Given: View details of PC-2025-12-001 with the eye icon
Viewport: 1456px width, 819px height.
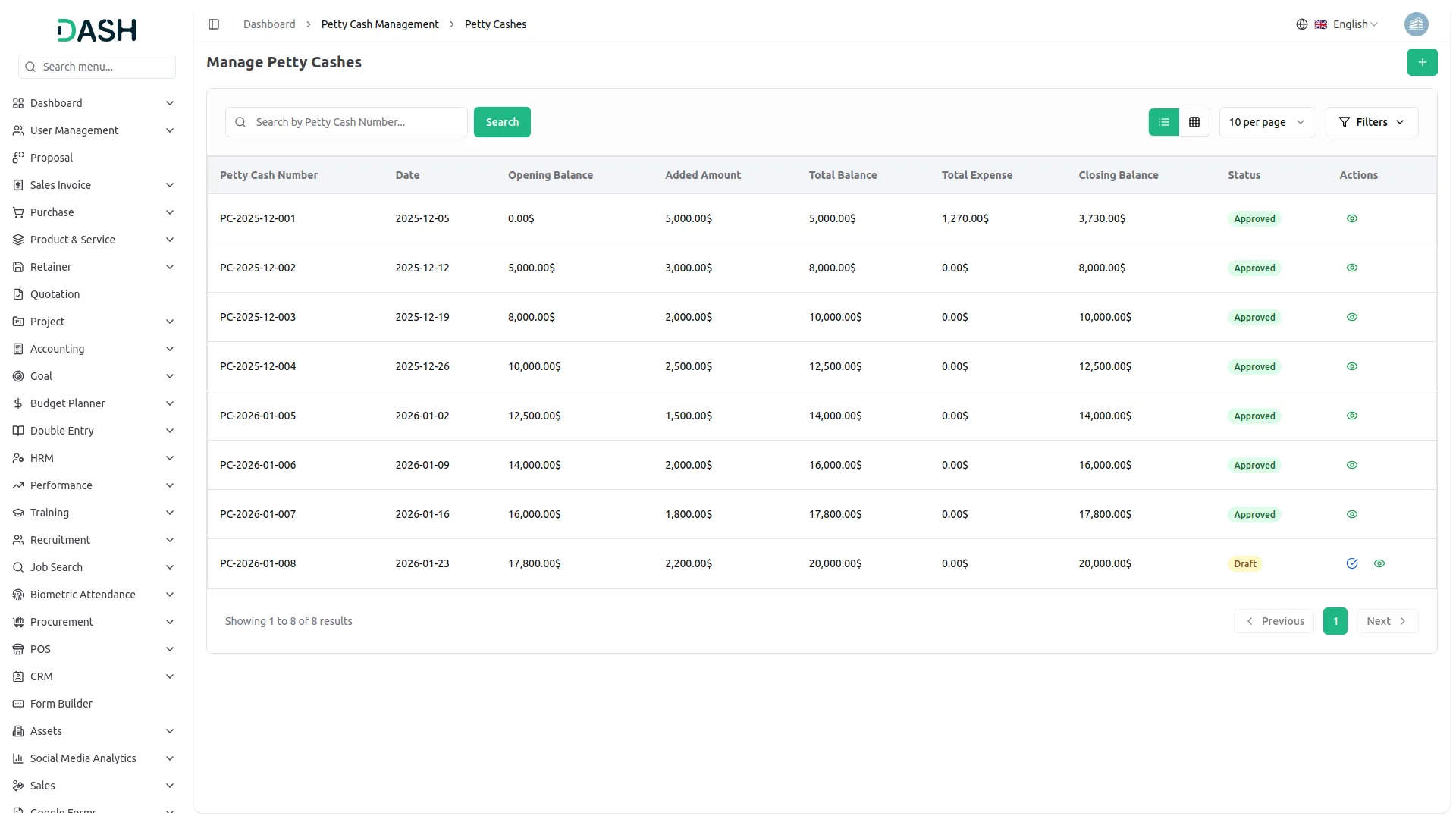Looking at the screenshot, I should [x=1352, y=218].
